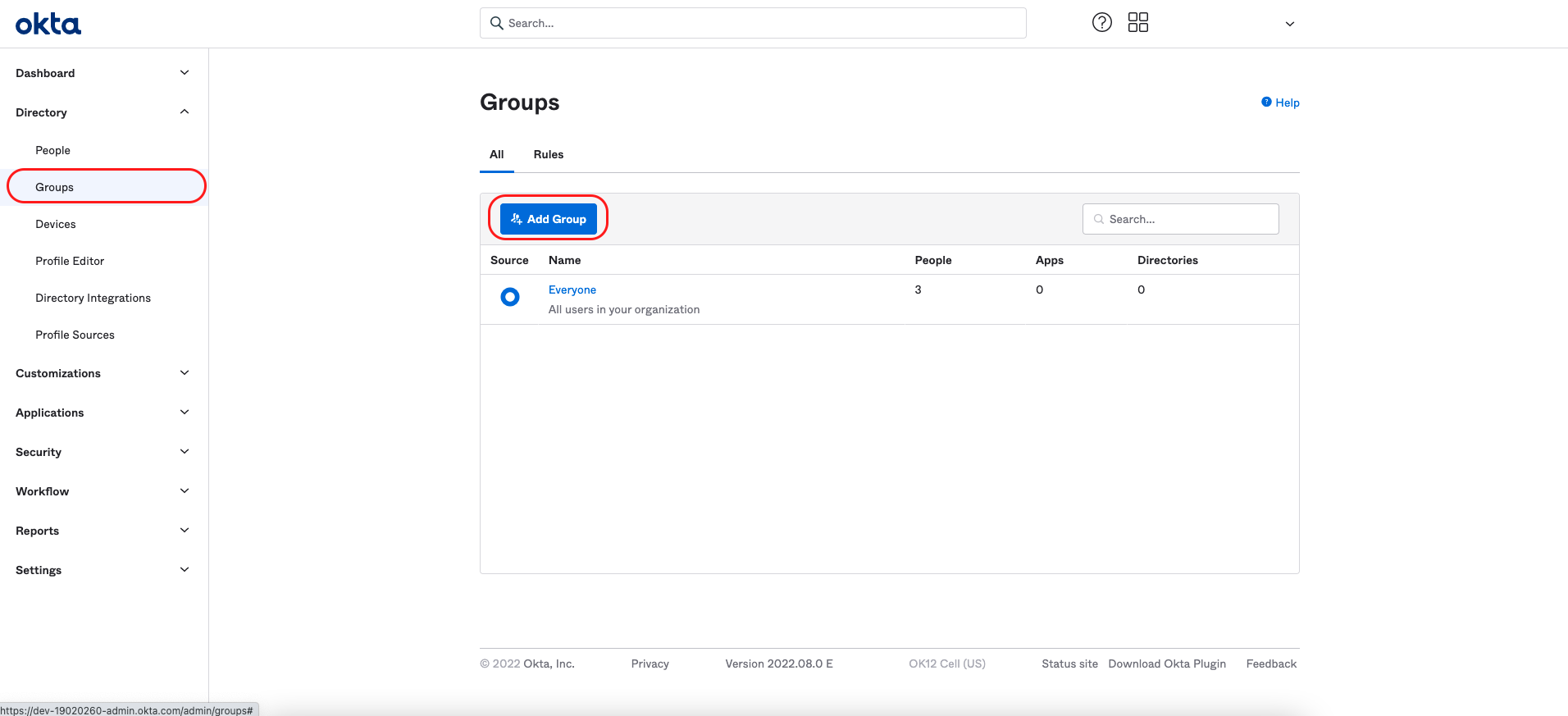Screen dimensions: 1568x716
Task: Click the Everyone group source icon
Action: coord(509,297)
